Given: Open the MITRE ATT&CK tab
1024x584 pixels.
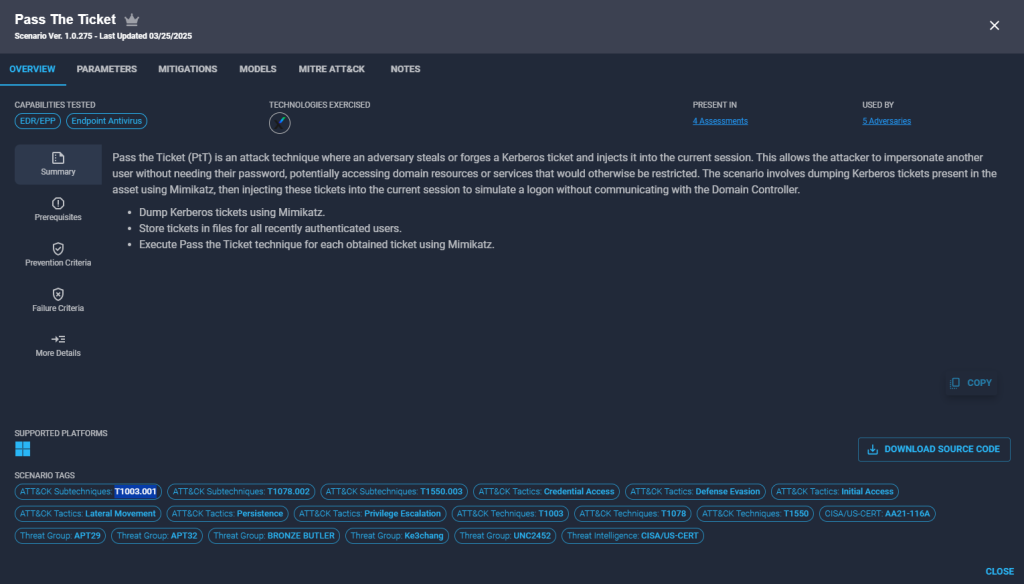Looking at the screenshot, I should coord(331,69).
